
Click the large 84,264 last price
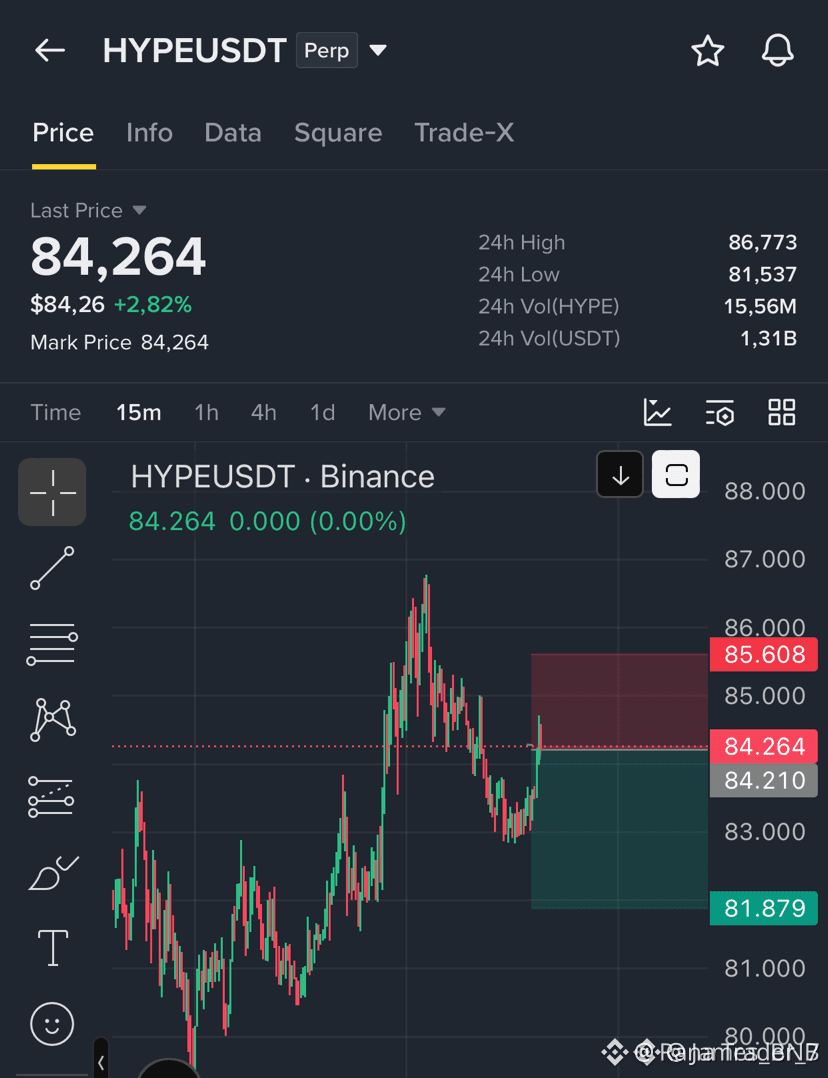[x=118, y=256]
